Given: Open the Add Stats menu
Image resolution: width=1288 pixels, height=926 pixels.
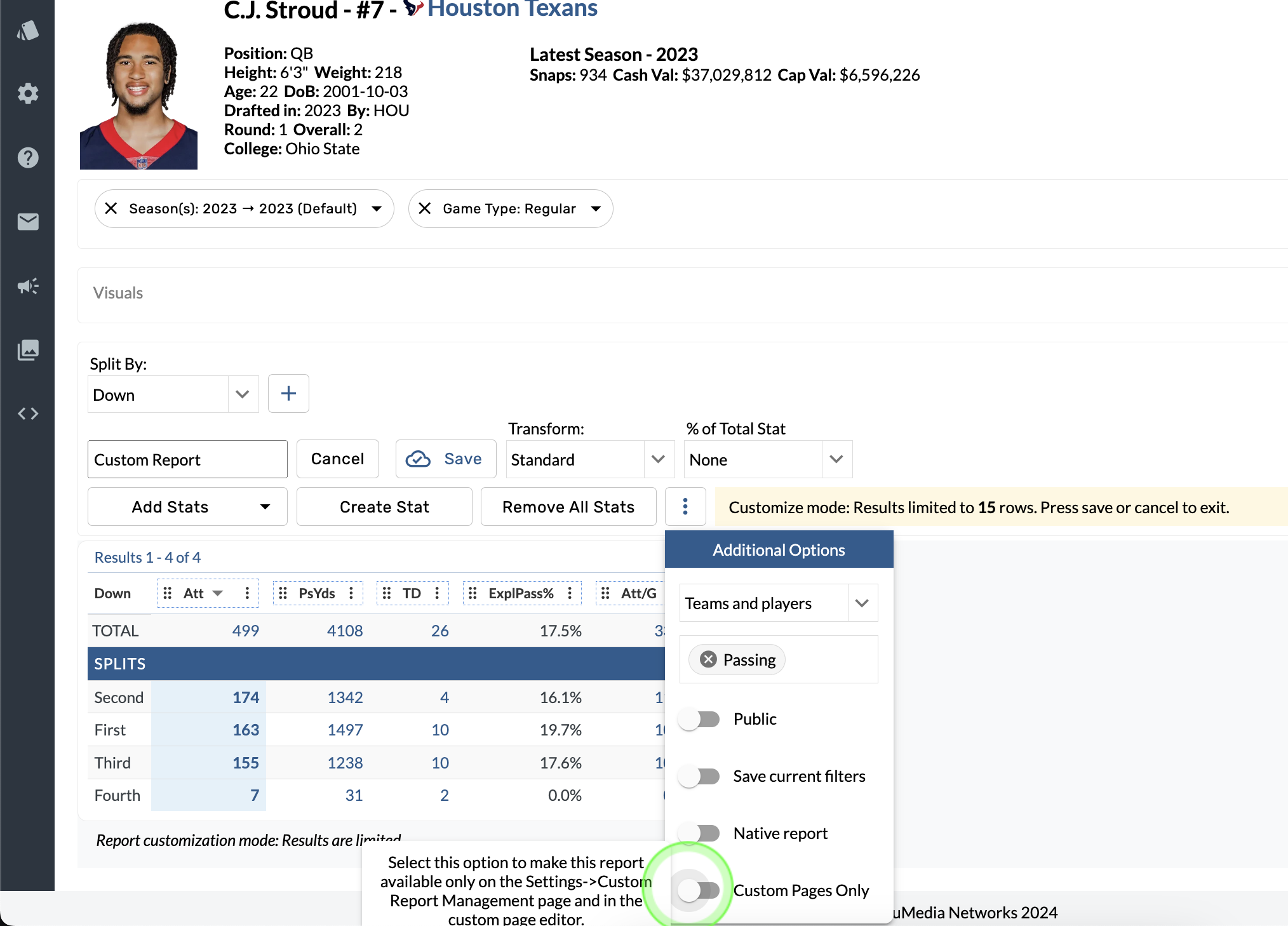Looking at the screenshot, I should coord(187,507).
